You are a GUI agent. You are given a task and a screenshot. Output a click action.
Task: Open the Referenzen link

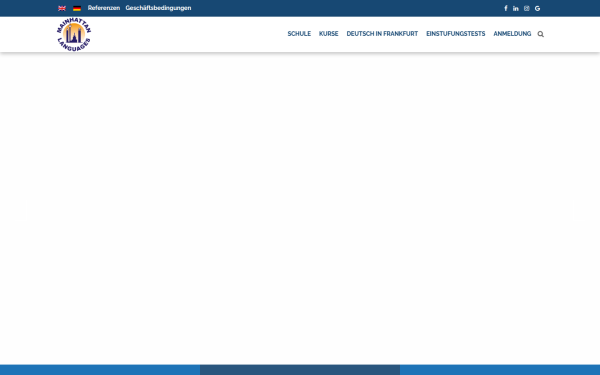(x=104, y=8)
